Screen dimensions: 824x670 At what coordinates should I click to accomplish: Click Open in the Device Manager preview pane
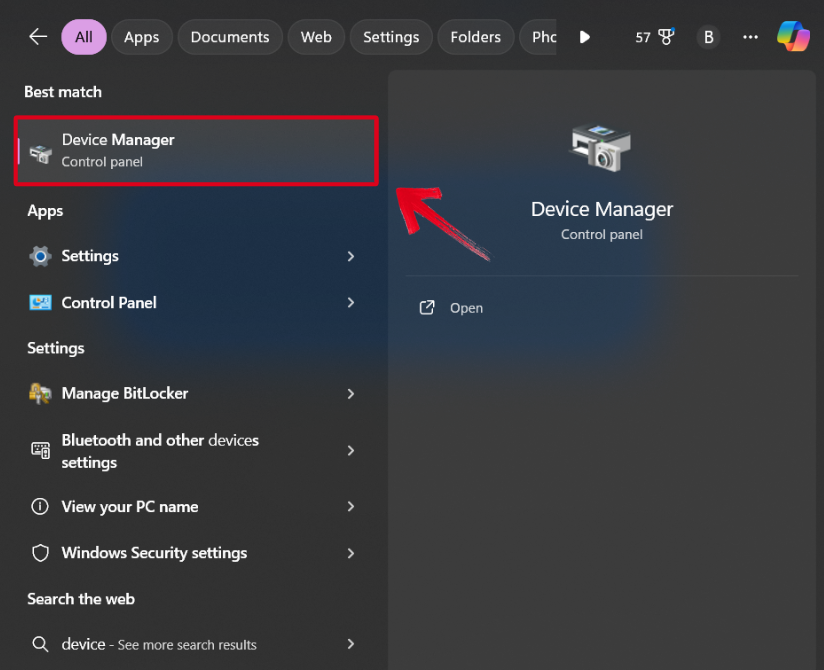pyautogui.click(x=466, y=308)
